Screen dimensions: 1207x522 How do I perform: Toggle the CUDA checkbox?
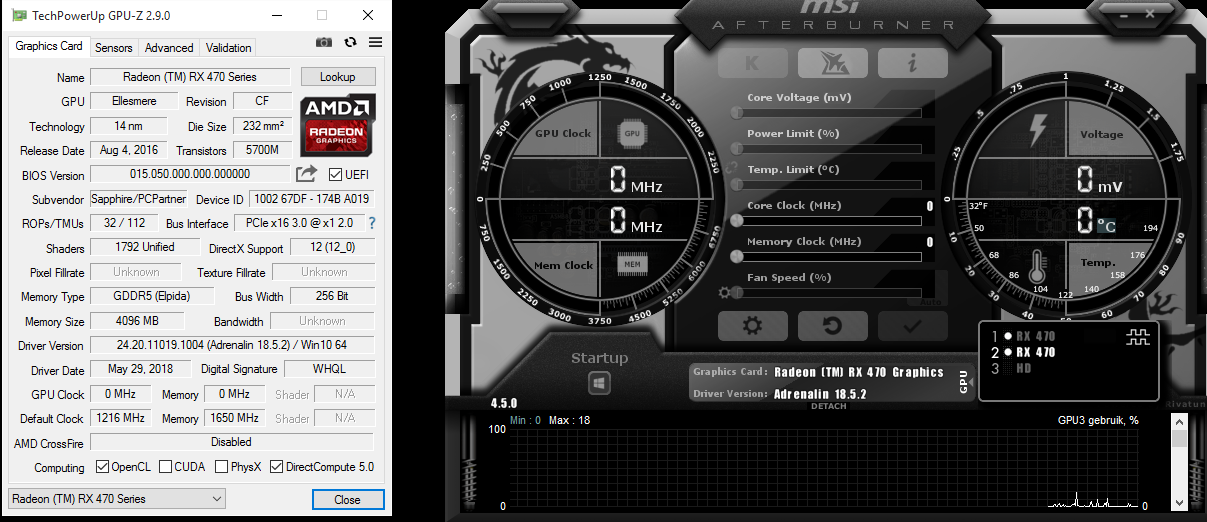point(166,467)
